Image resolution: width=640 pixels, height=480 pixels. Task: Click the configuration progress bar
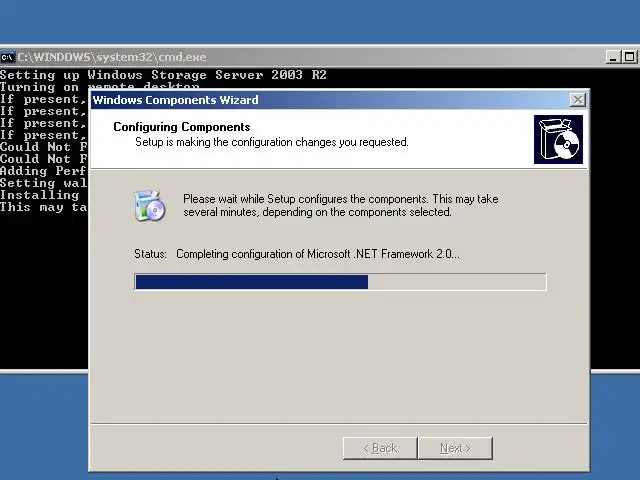(x=340, y=282)
